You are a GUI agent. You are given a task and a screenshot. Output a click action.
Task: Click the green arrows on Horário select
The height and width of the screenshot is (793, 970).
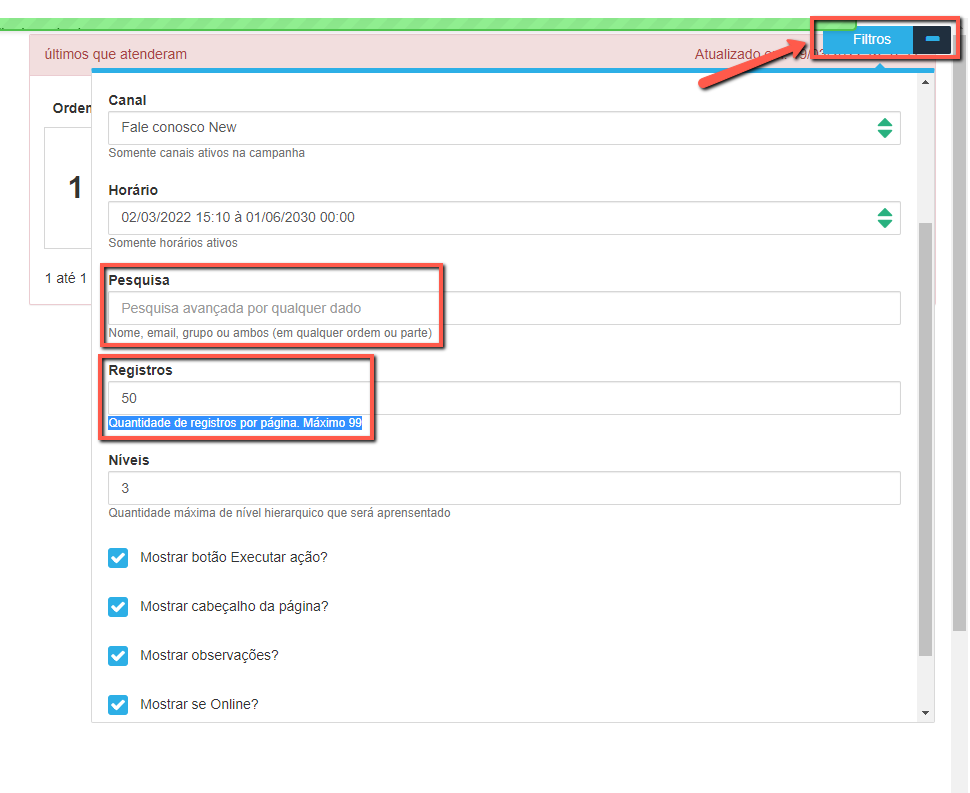(884, 218)
